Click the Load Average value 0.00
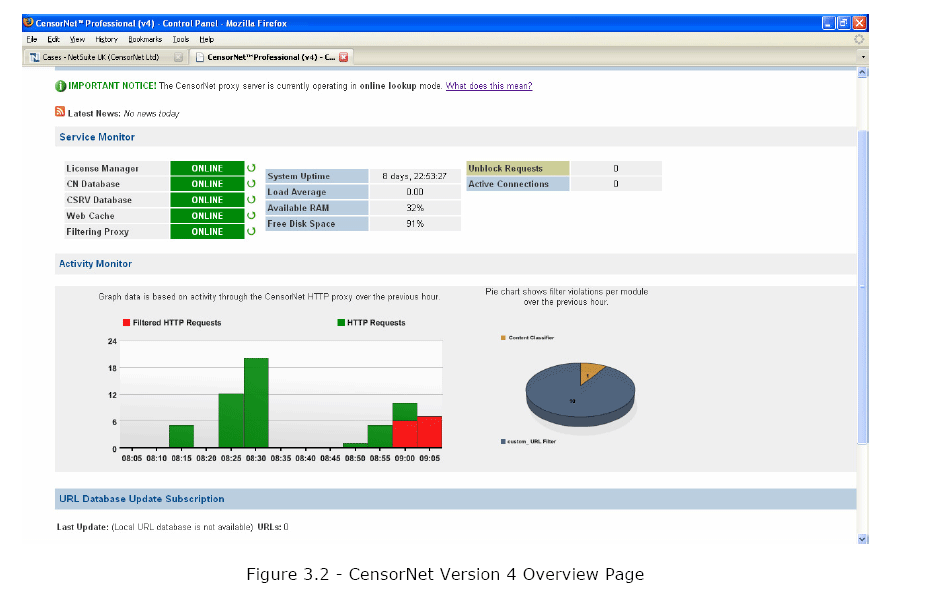This screenshot has height=616, width=928. tap(415, 192)
